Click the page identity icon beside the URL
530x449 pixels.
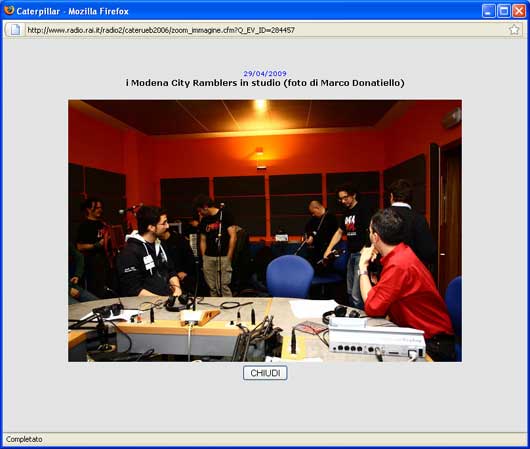[x=15, y=30]
